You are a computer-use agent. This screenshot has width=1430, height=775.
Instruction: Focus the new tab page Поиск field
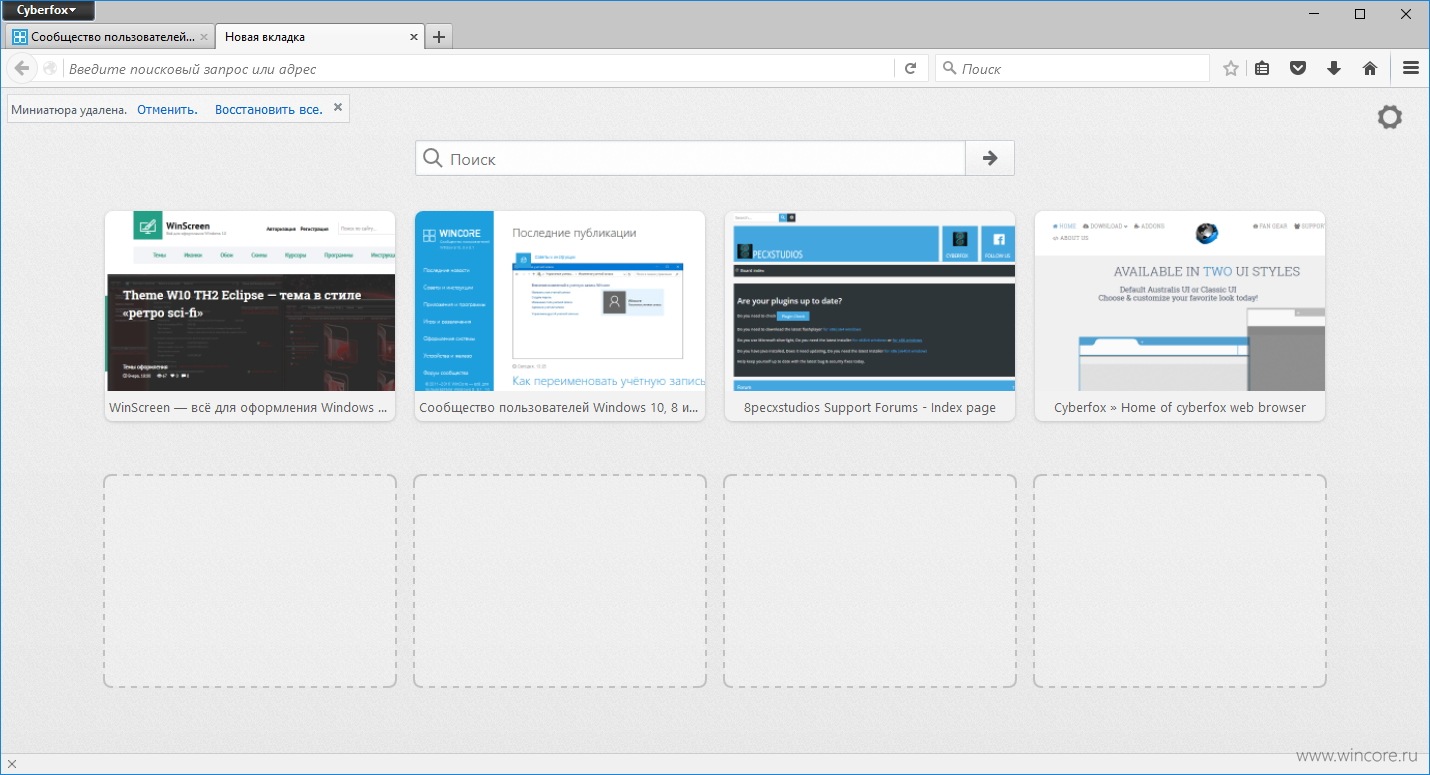691,158
